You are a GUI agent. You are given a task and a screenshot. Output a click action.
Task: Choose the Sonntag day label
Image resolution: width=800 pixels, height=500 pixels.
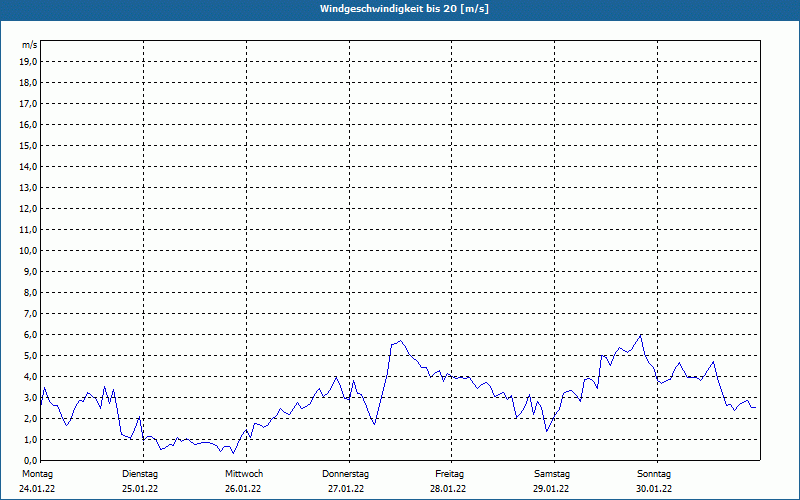(654, 474)
